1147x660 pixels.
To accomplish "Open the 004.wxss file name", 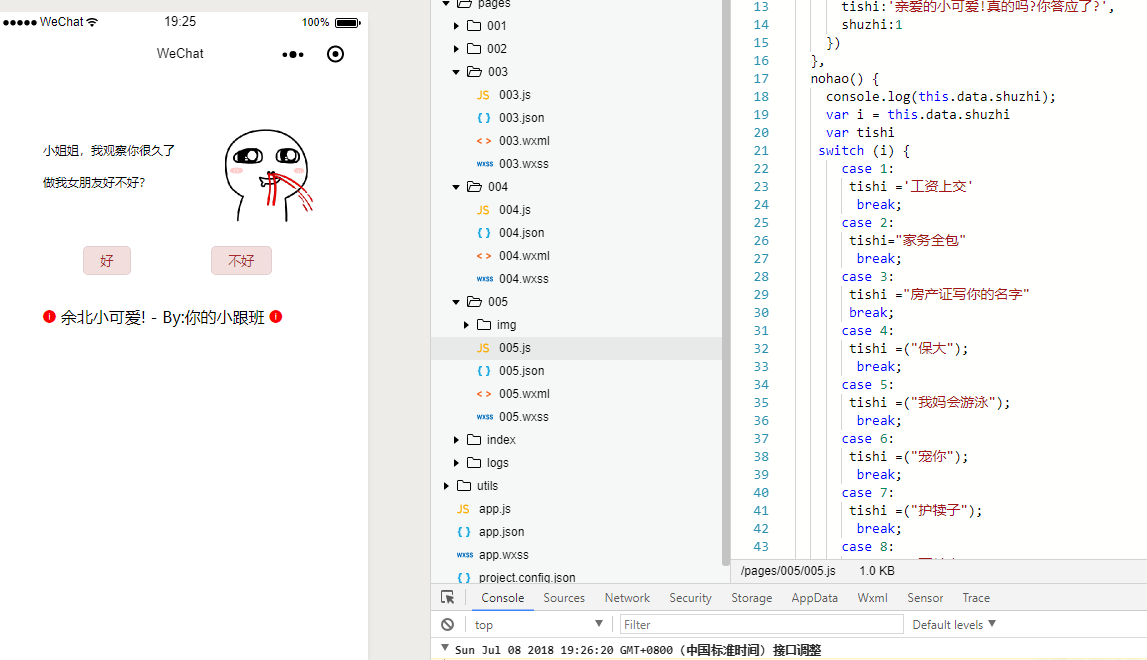I will click(x=524, y=279).
